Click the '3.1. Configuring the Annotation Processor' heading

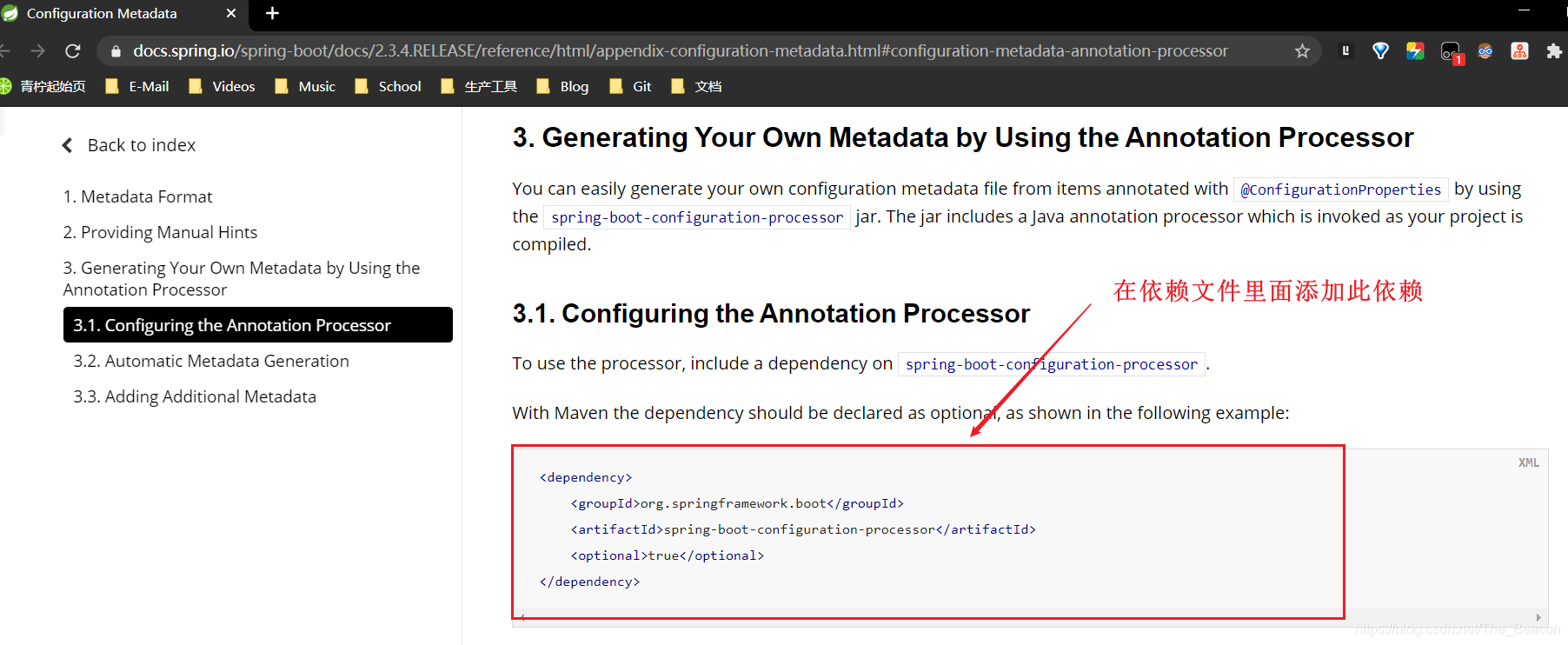[x=771, y=313]
